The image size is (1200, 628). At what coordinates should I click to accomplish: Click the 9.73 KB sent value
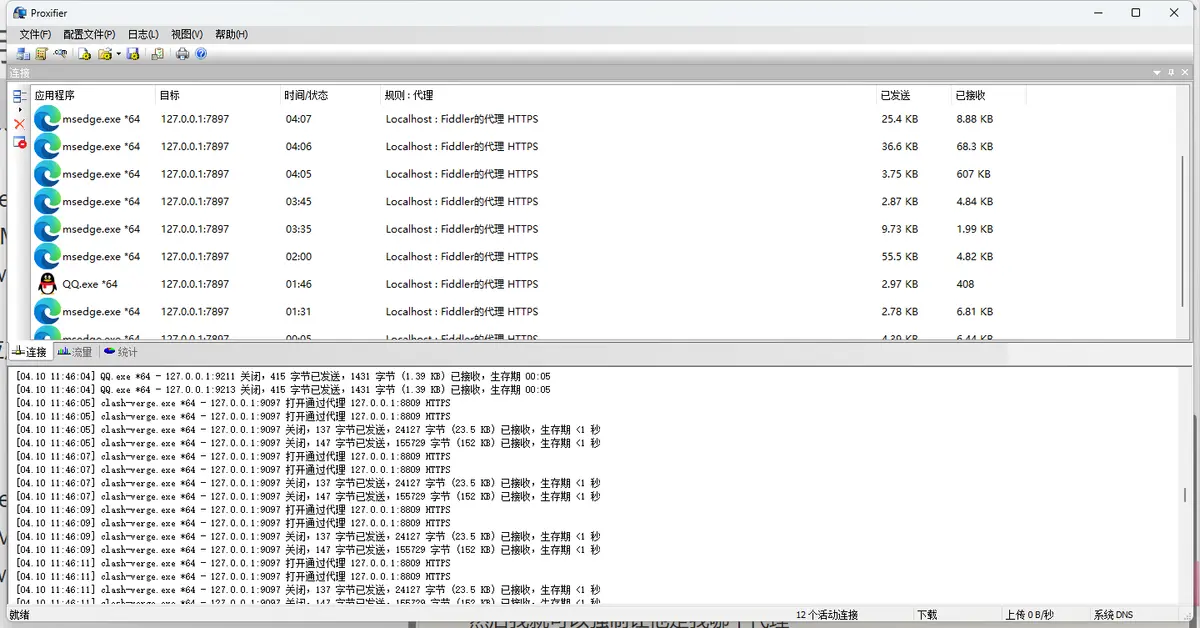[900, 229]
